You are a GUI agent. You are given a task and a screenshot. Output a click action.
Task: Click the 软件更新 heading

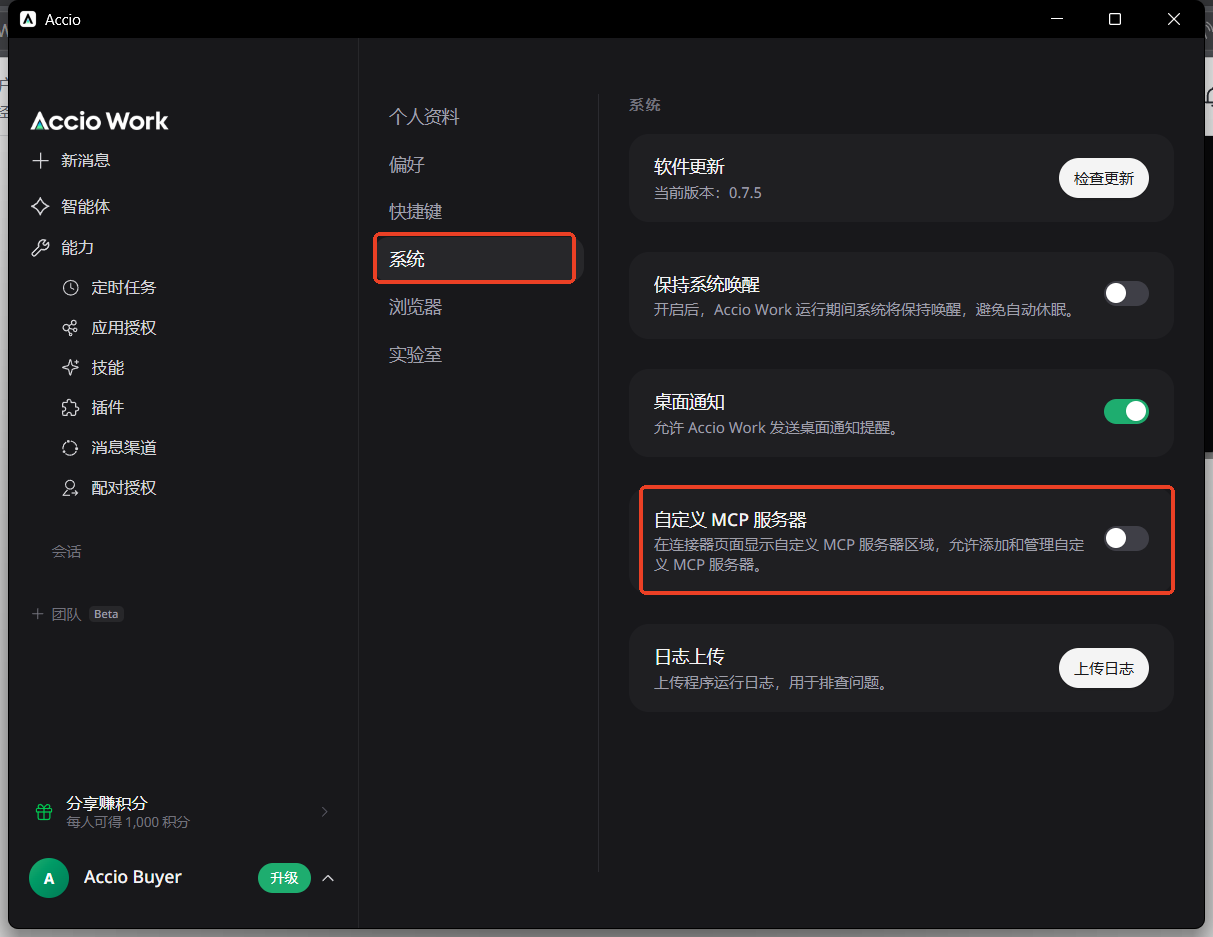(x=689, y=167)
